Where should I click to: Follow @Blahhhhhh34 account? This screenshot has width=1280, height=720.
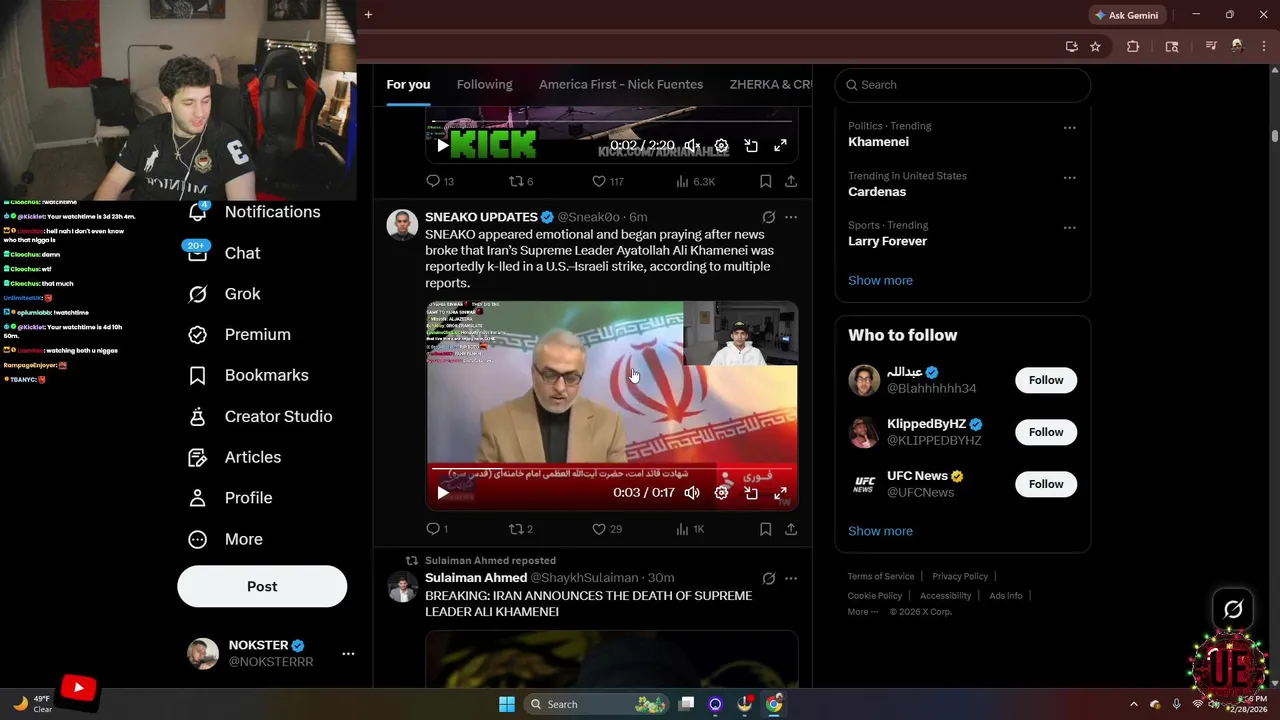point(1046,380)
